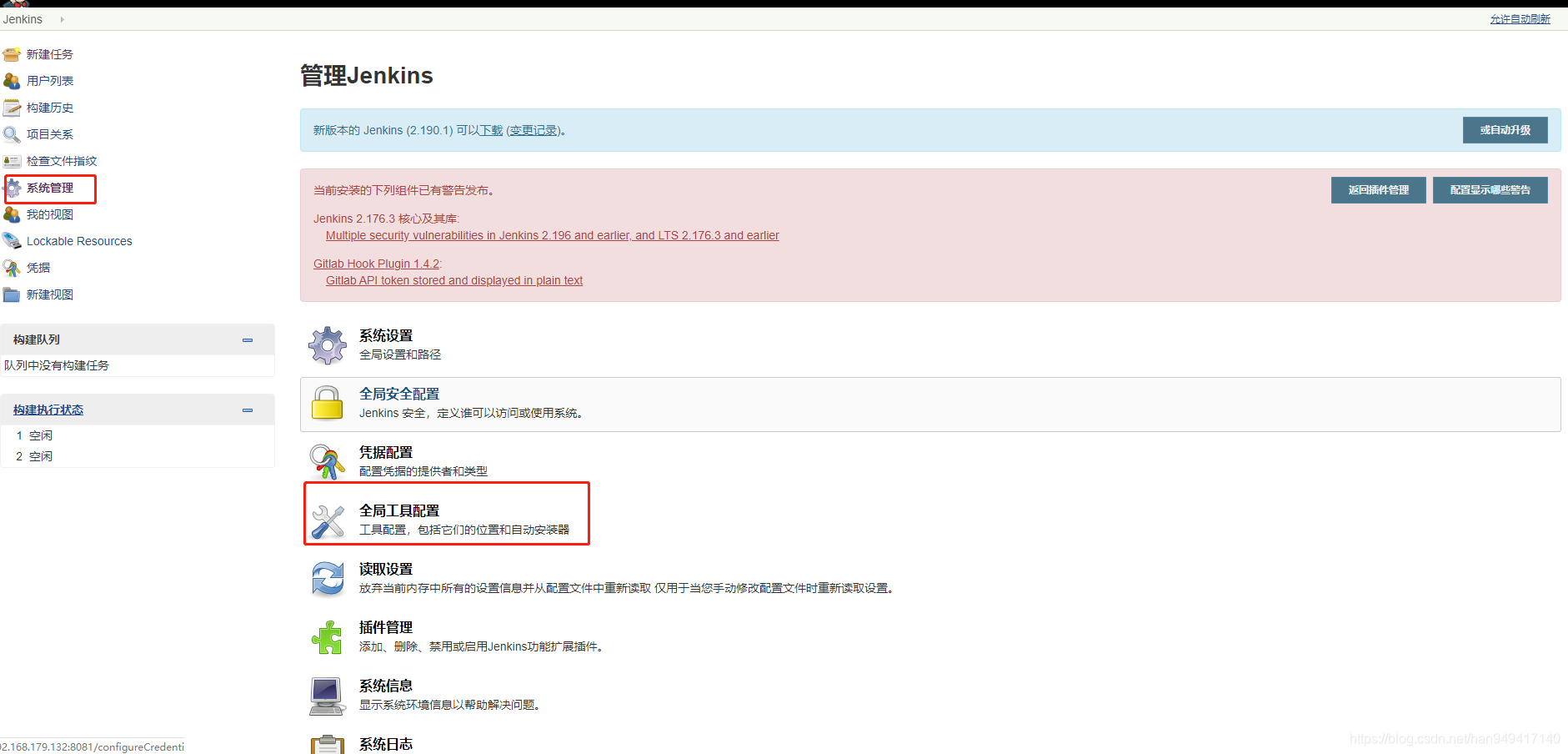
Task: Open 我的视图 in the sidebar
Action: [x=50, y=214]
